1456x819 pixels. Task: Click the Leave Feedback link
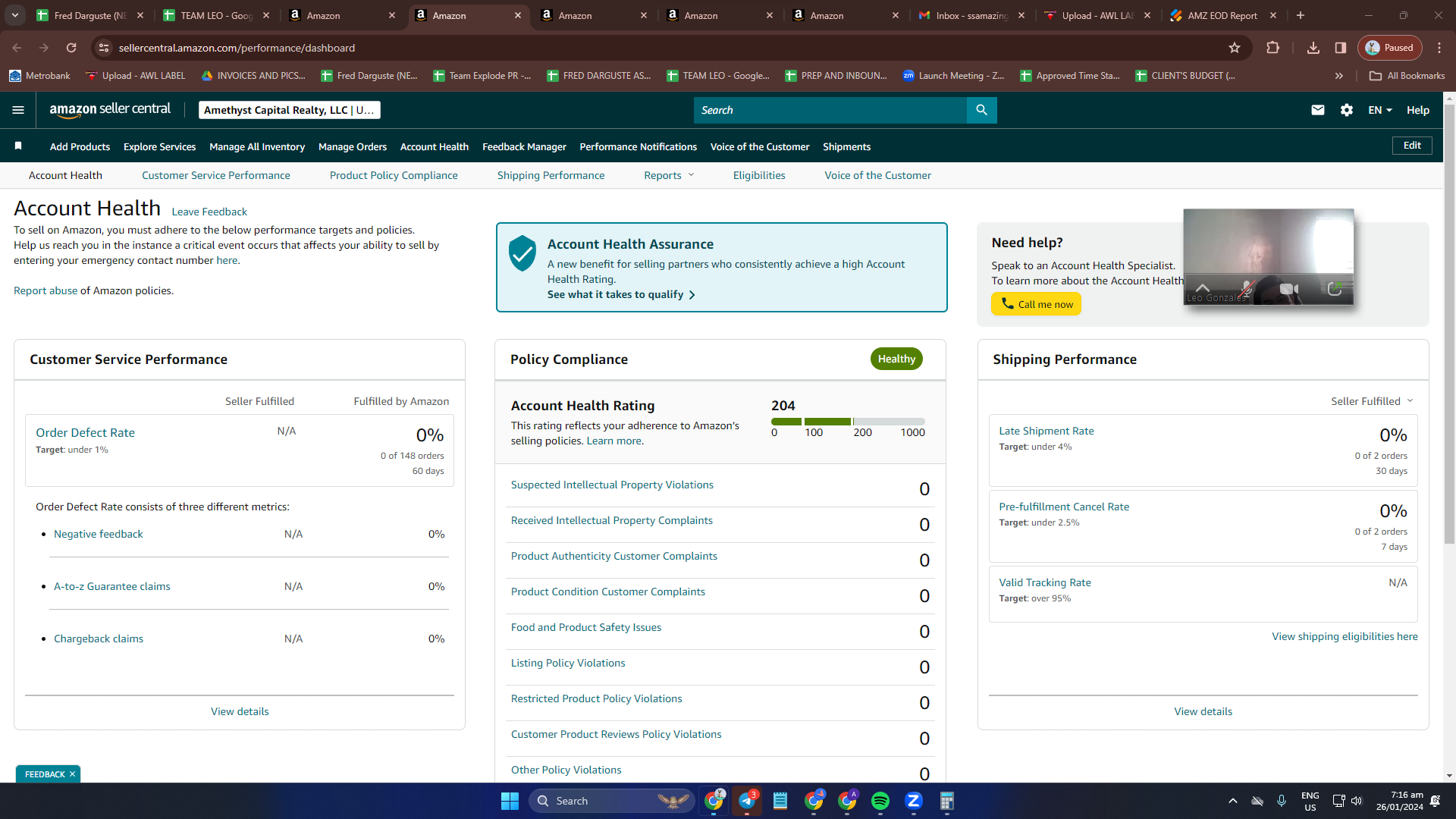click(209, 212)
